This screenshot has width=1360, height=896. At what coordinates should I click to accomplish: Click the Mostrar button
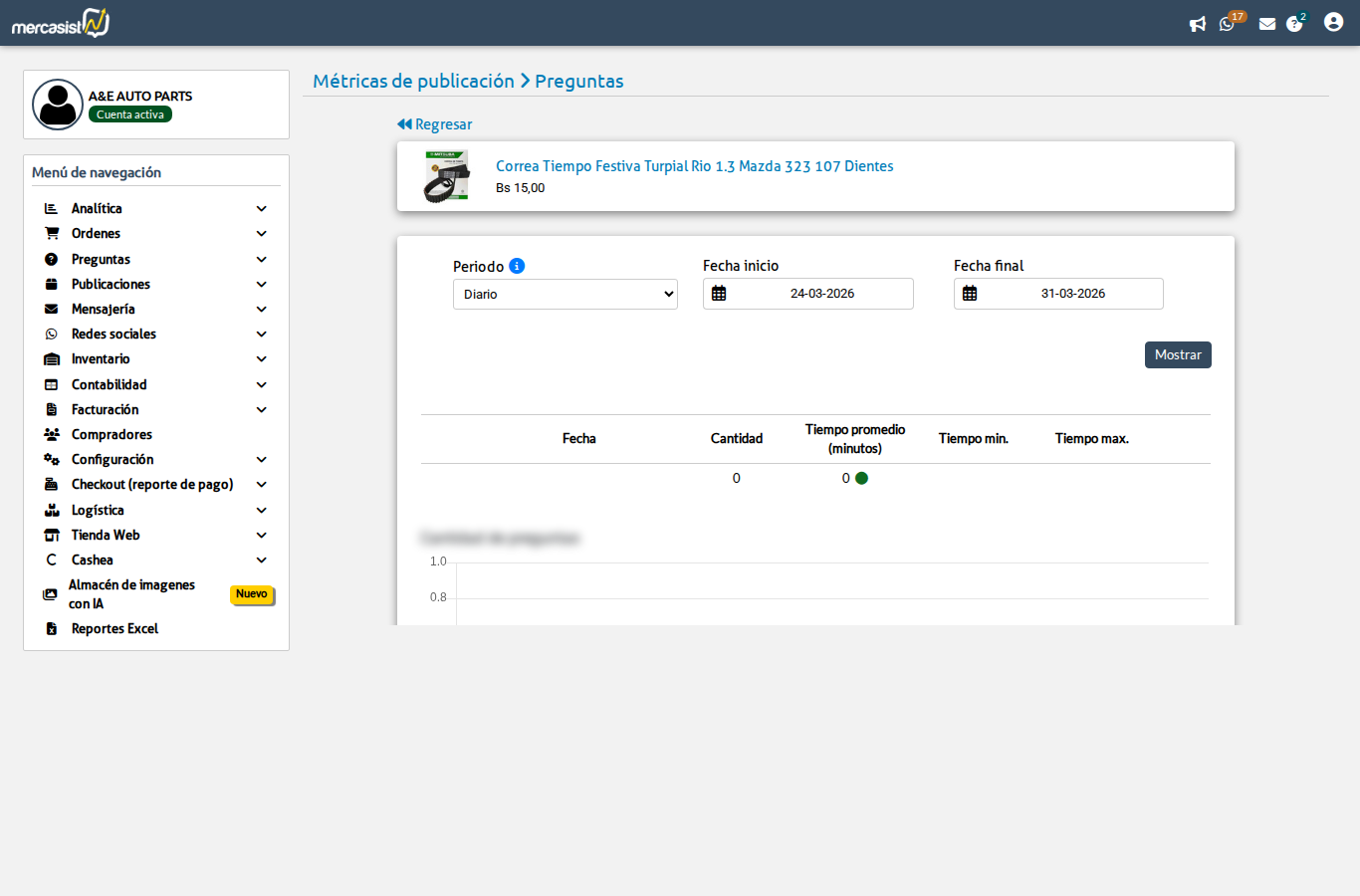(1178, 354)
